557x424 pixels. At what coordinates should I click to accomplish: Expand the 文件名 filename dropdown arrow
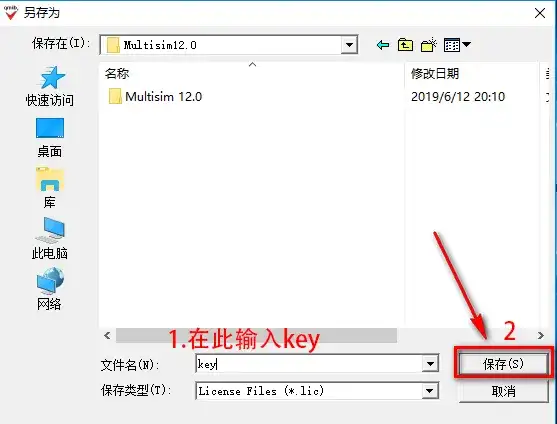[430, 364]
